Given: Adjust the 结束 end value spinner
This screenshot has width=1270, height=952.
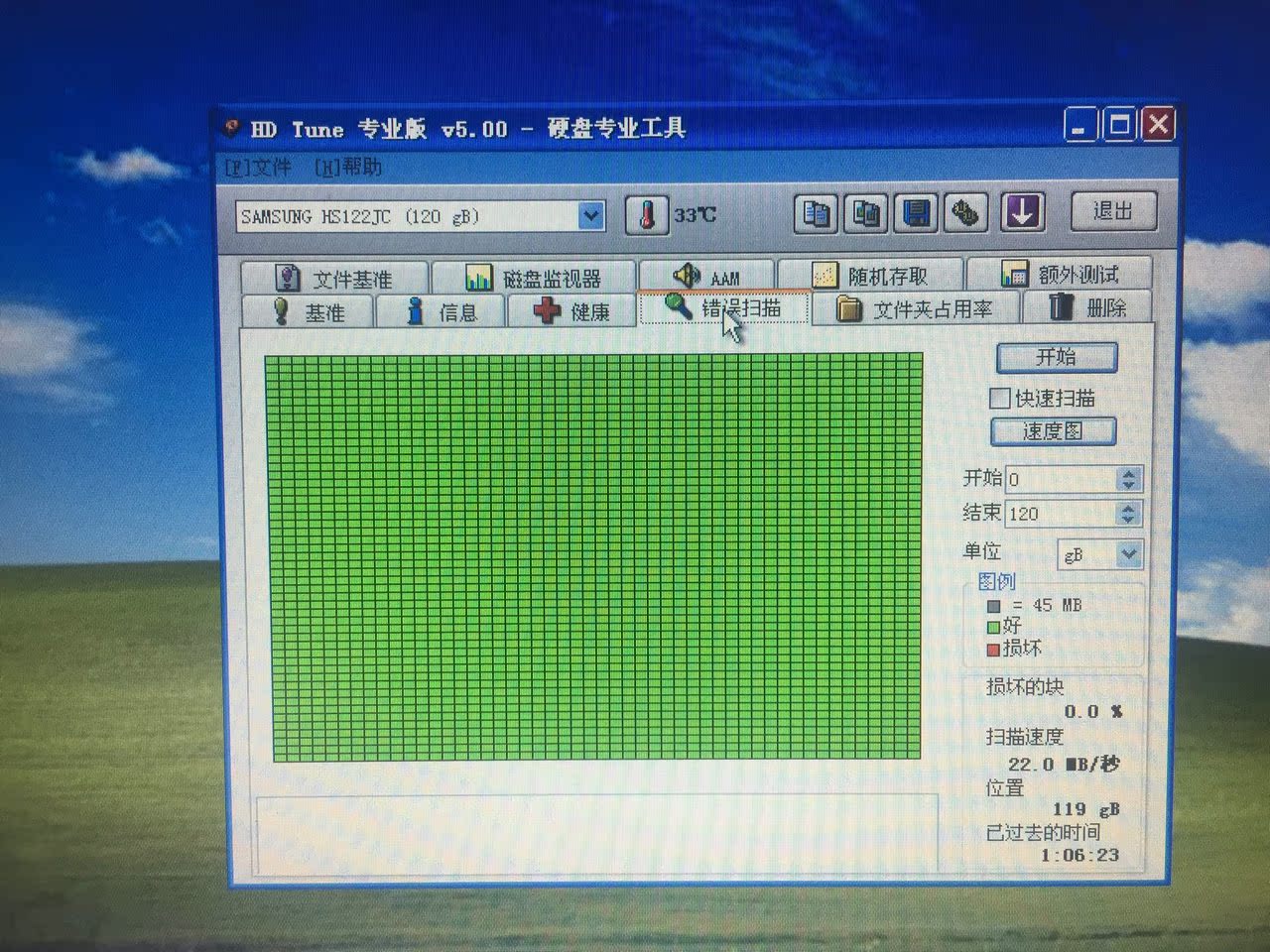Looking at the screenshot, I should [x=1128, y=514].
